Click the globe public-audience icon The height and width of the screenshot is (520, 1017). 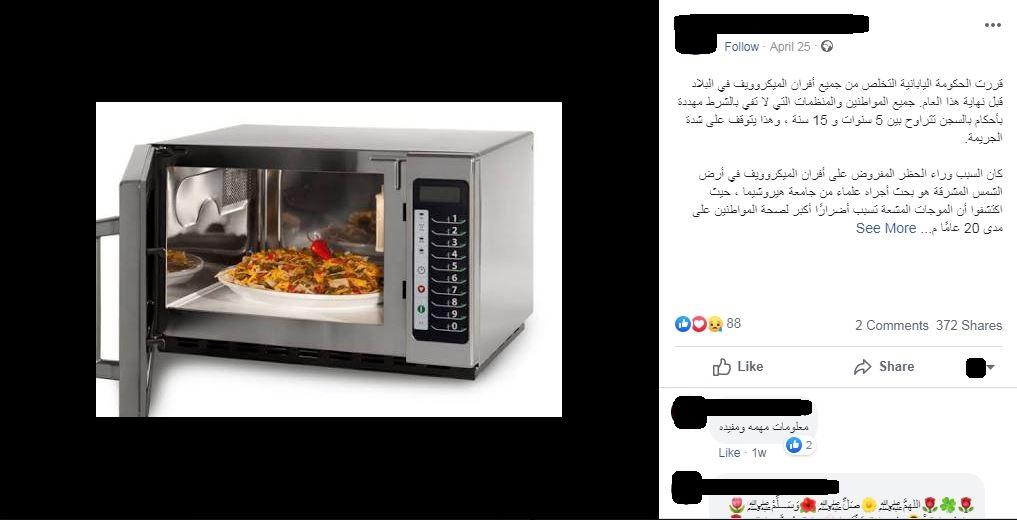point(826,46)
